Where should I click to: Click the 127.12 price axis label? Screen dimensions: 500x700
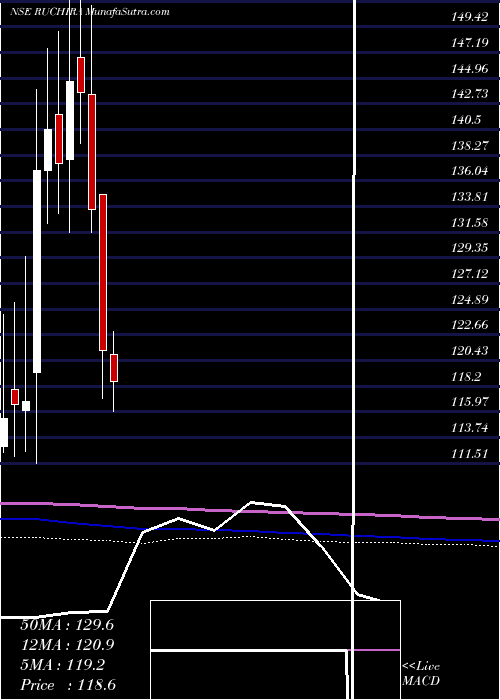point(470,274)
